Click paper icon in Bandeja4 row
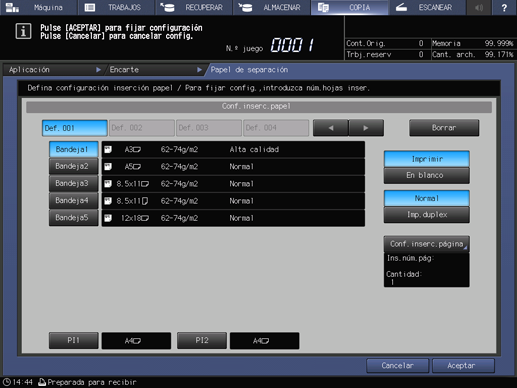 (x=108, y=201)
